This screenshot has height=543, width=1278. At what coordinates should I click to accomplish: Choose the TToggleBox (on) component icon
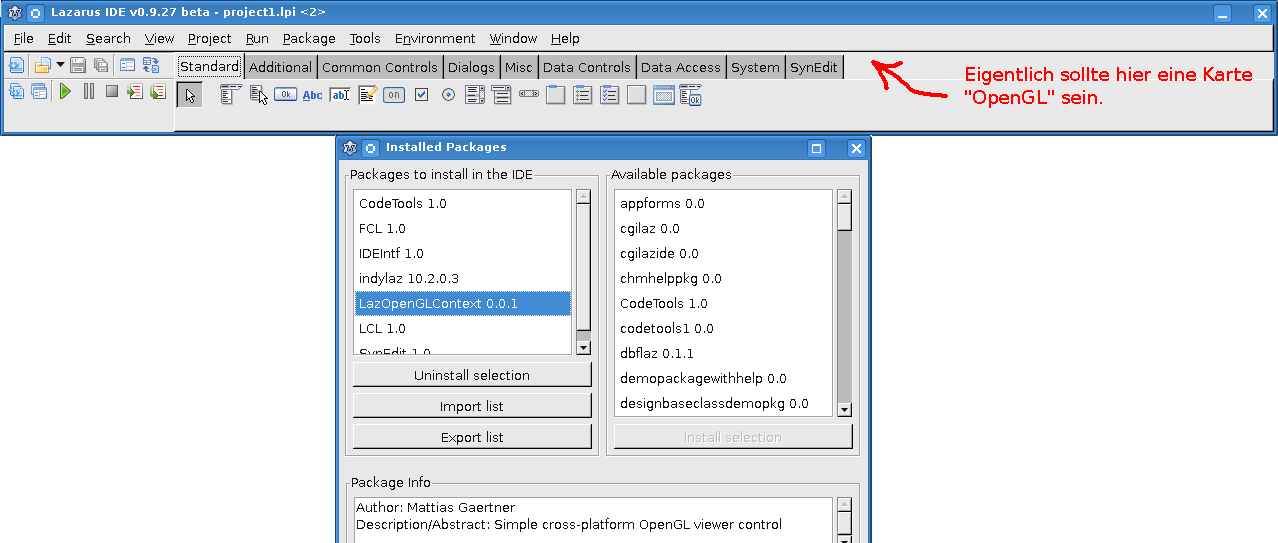(394, 95)
